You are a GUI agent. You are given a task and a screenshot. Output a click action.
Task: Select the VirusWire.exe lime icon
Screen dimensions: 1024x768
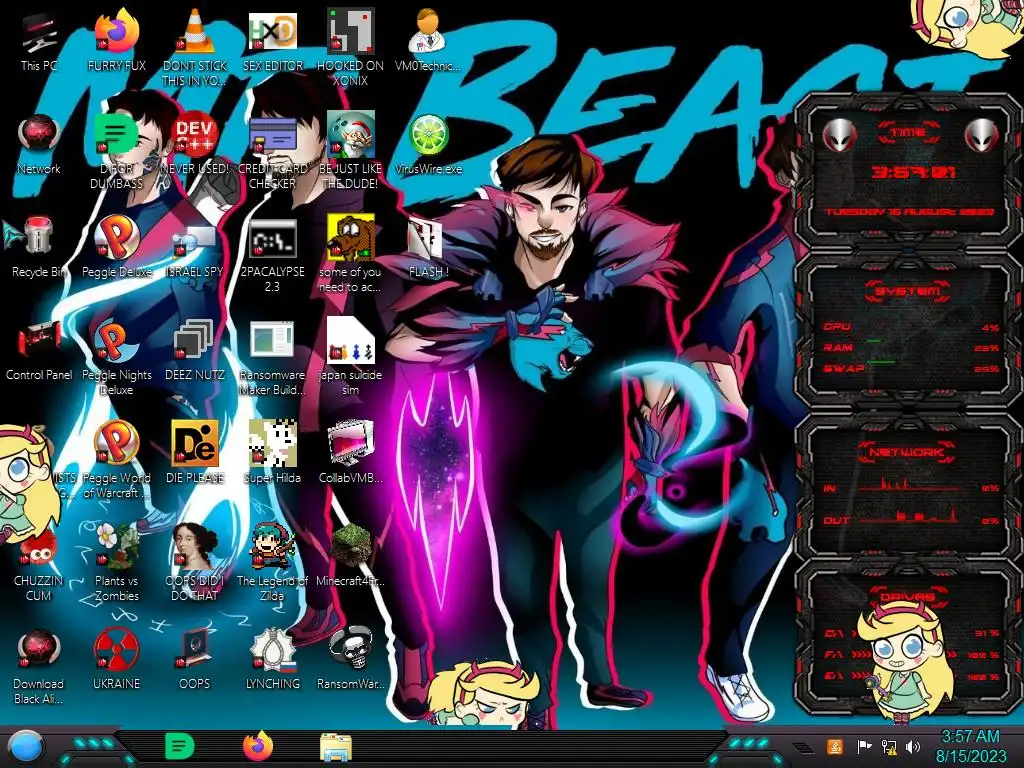(428, 144)
